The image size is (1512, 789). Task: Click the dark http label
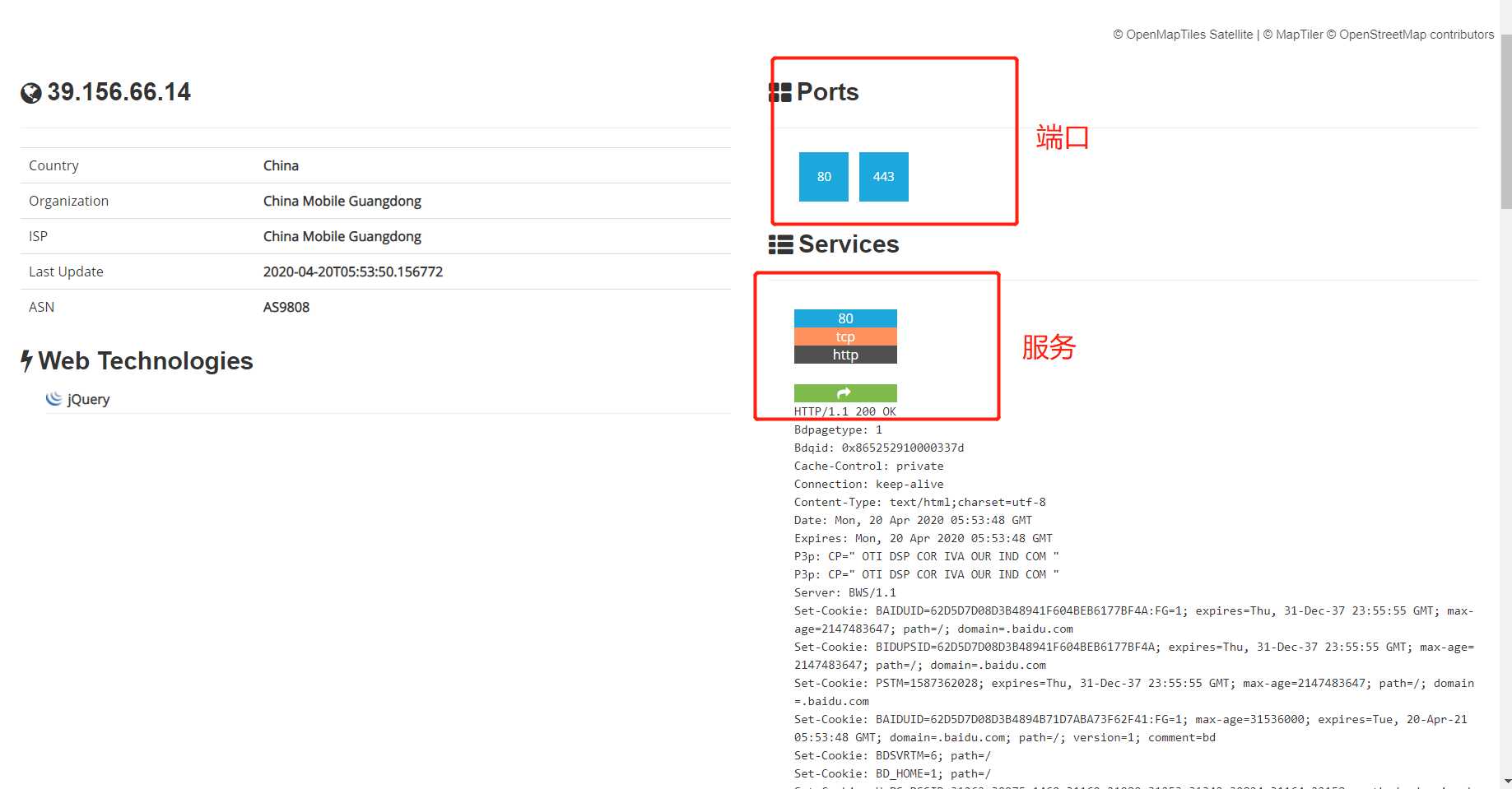(845, 355)
